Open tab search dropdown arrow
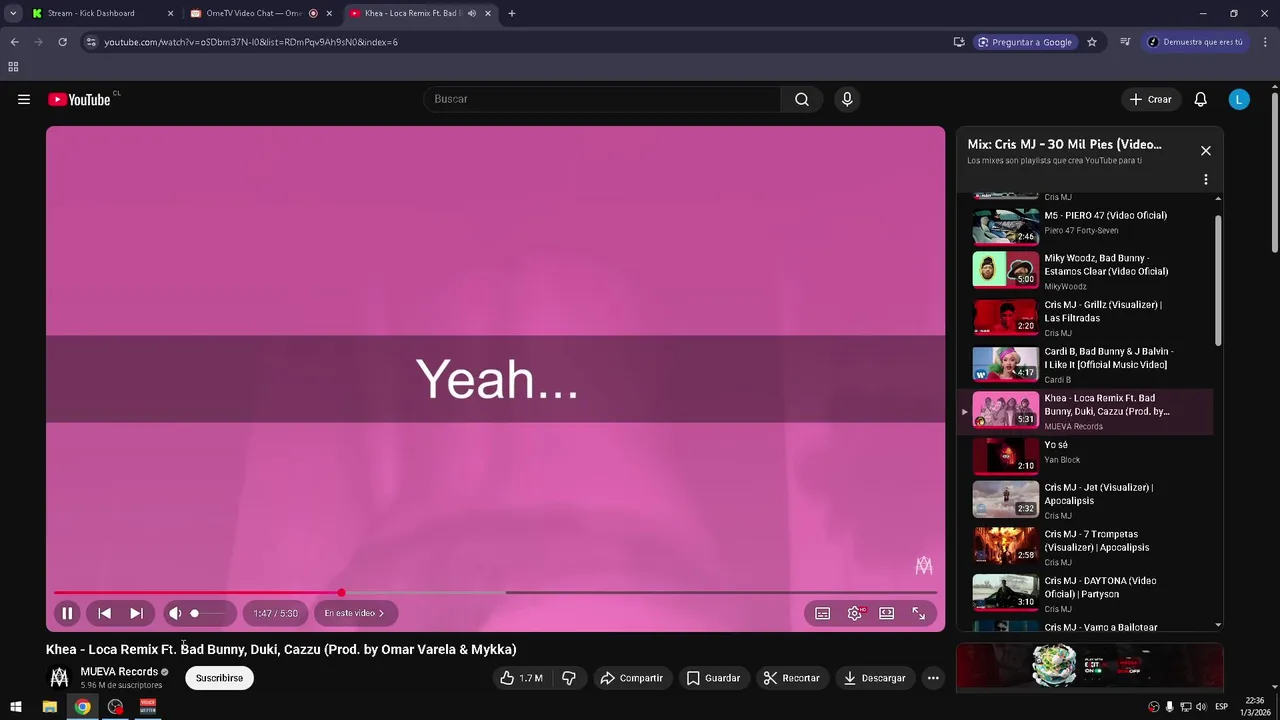The image size is (1280, 720). pyautogui.click(x=13, y=13)
